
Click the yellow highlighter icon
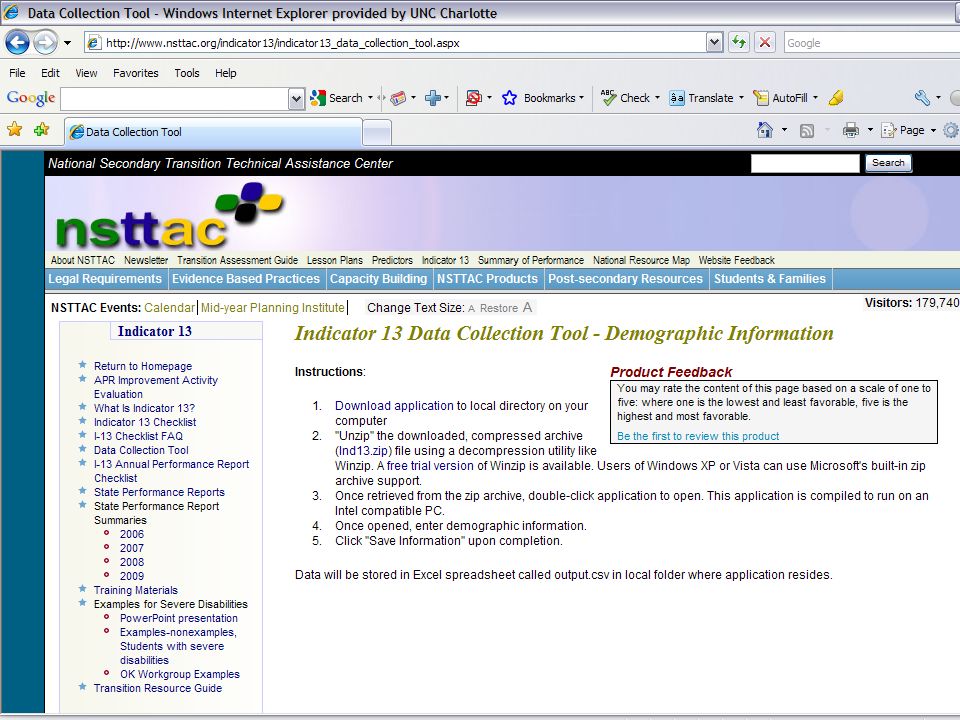pos(836,98)
